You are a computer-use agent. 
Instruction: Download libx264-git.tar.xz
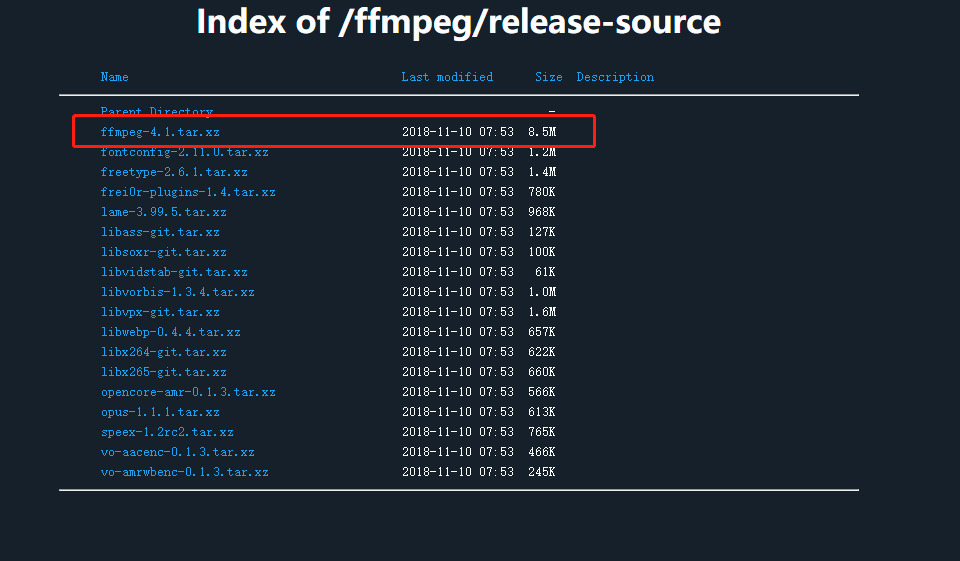[x=163, y=352]
